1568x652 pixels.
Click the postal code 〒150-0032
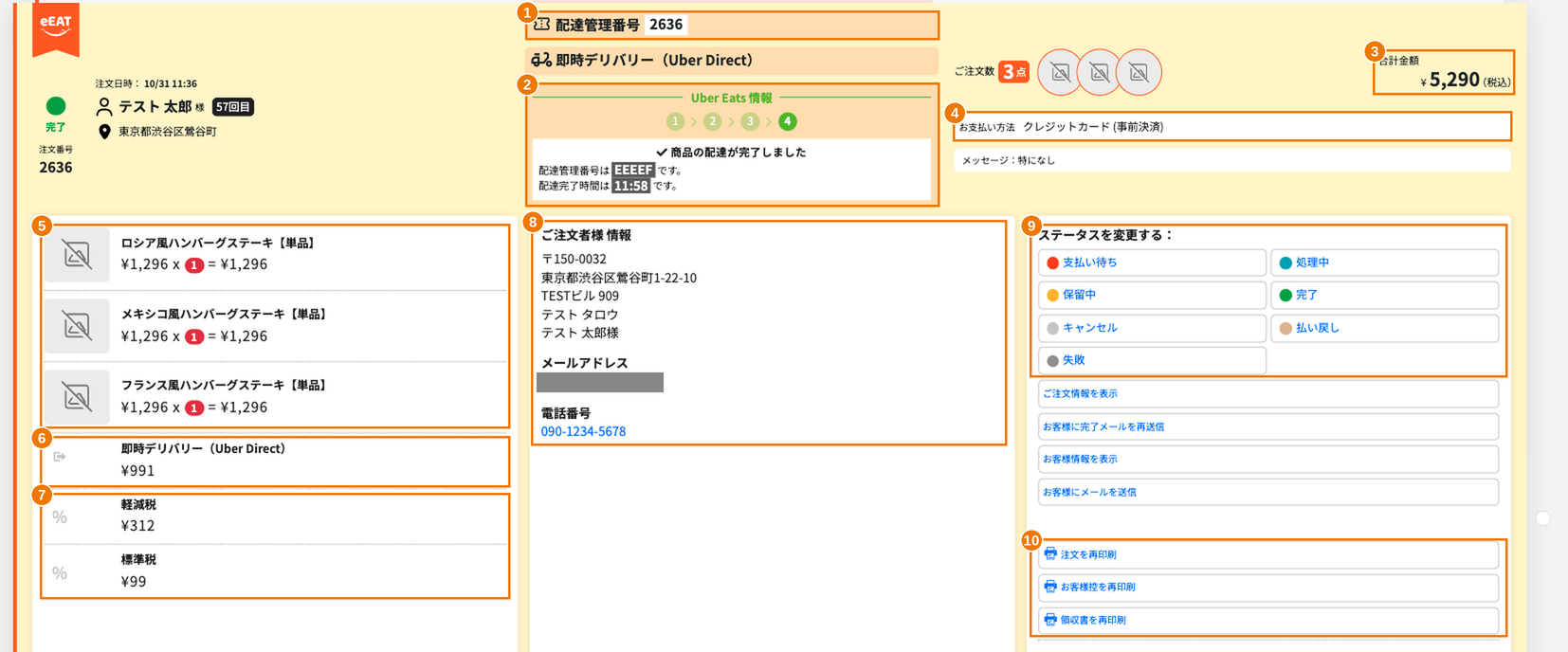pyautogui.click(x=574, y=259)
